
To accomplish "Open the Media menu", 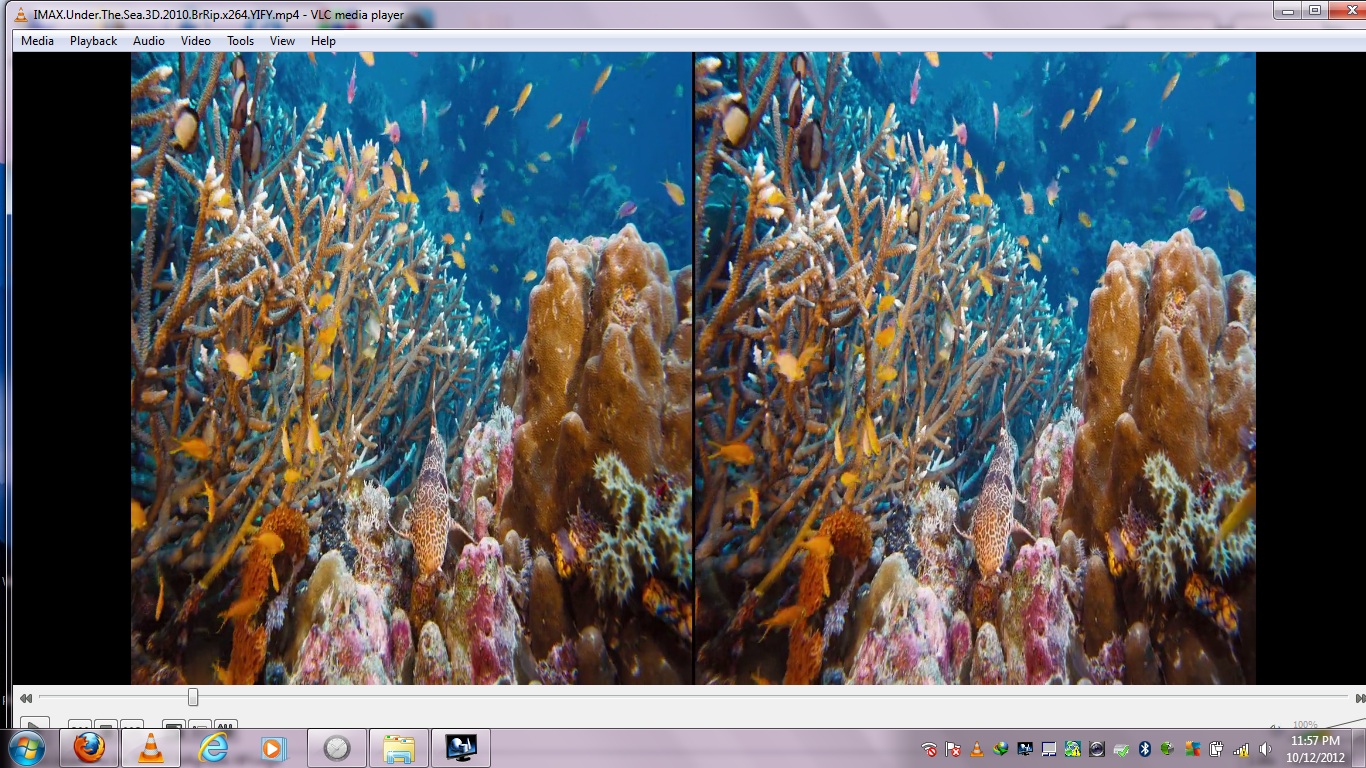I will (x=37, y=41).
